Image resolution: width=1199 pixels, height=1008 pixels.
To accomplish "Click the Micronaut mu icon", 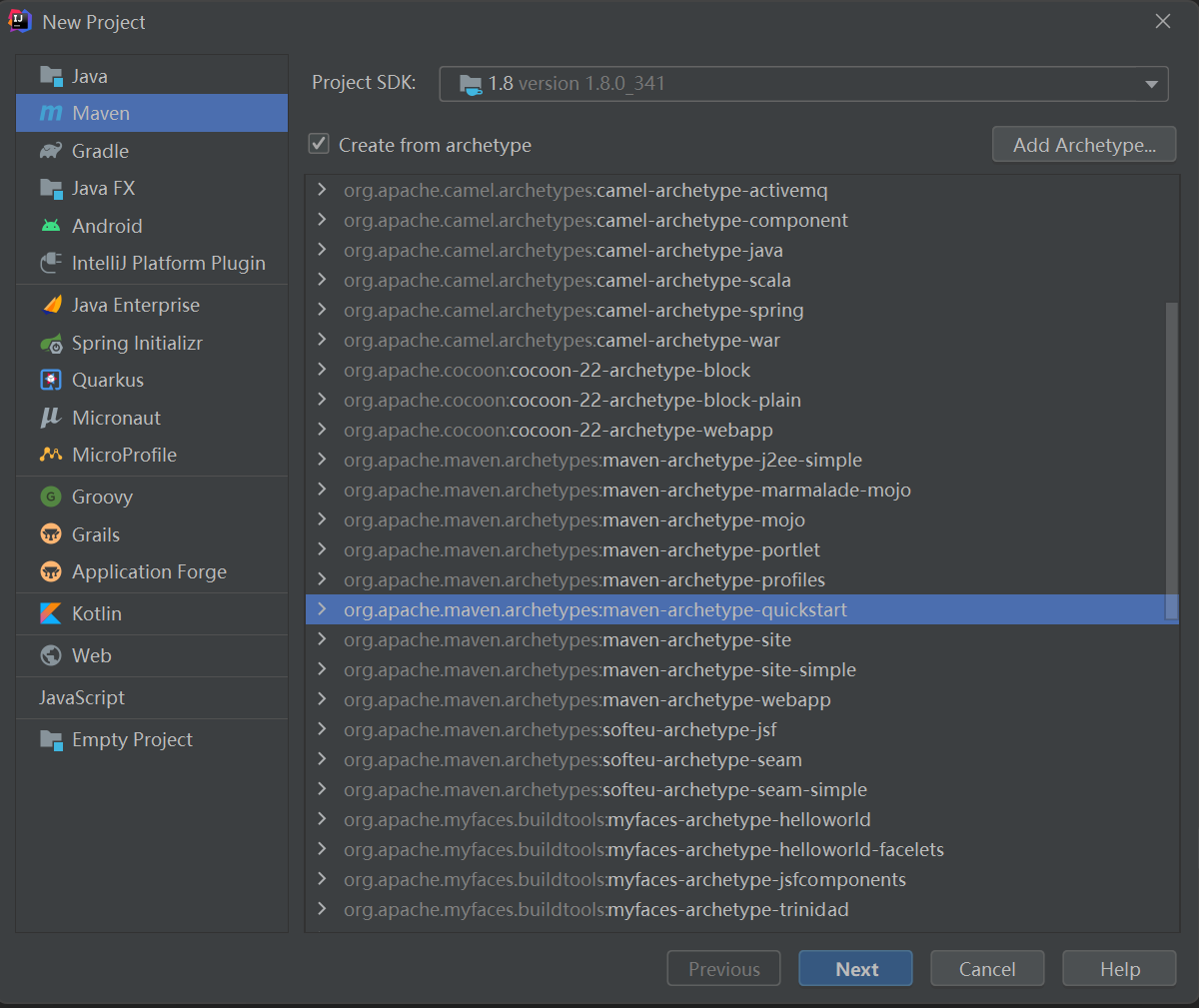I will tap(51, 418).
